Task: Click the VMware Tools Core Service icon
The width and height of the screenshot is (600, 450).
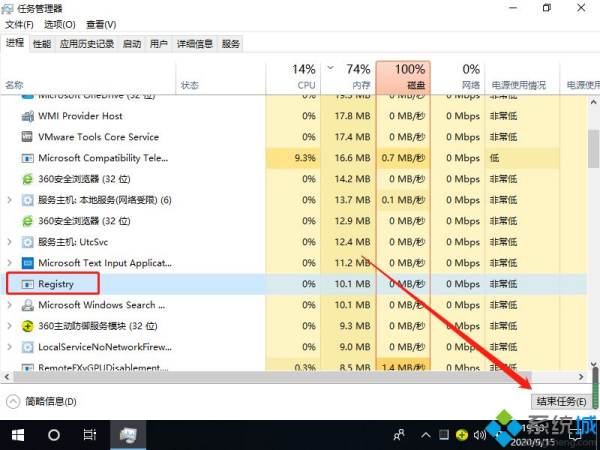Action: [x=28, y=137]
